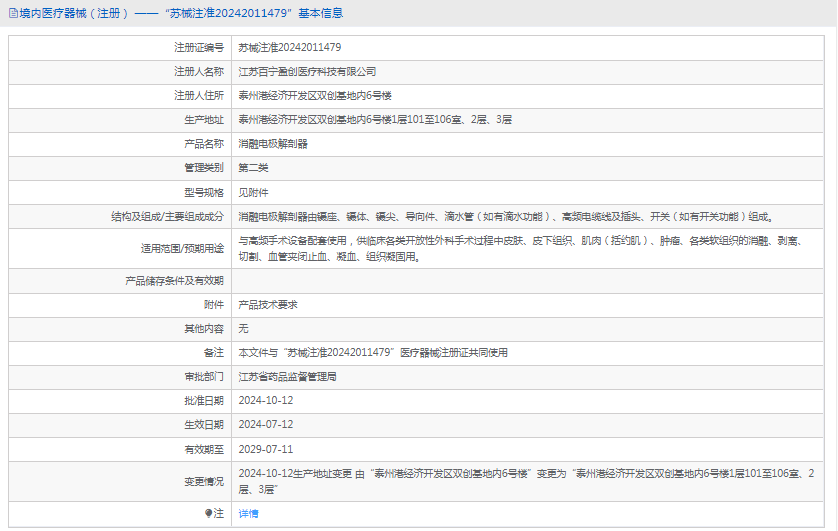
Task: Click the 注册证编号 label
Action: click(199, 48)
